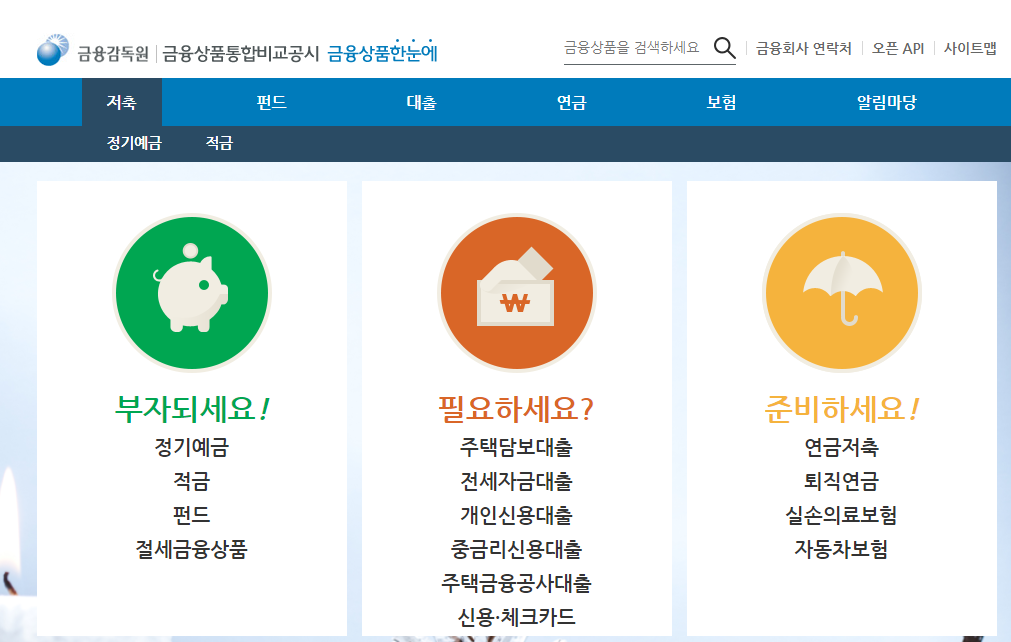Click the 필요하세요? orange heading
The width and height of the screenshot is (1011, 642).
516,409
